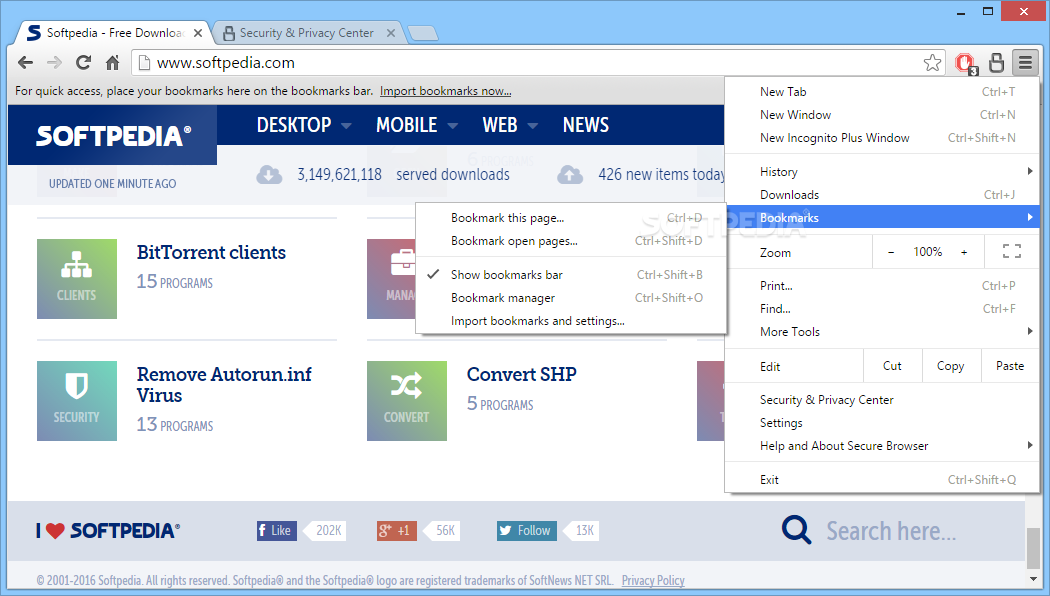Click the Clients category tile icon

(77, 279)
